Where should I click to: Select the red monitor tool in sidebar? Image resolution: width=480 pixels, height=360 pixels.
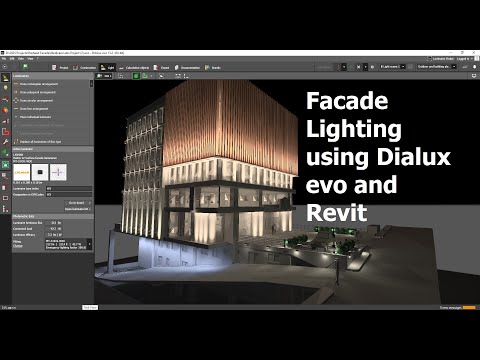pos(5,175)
